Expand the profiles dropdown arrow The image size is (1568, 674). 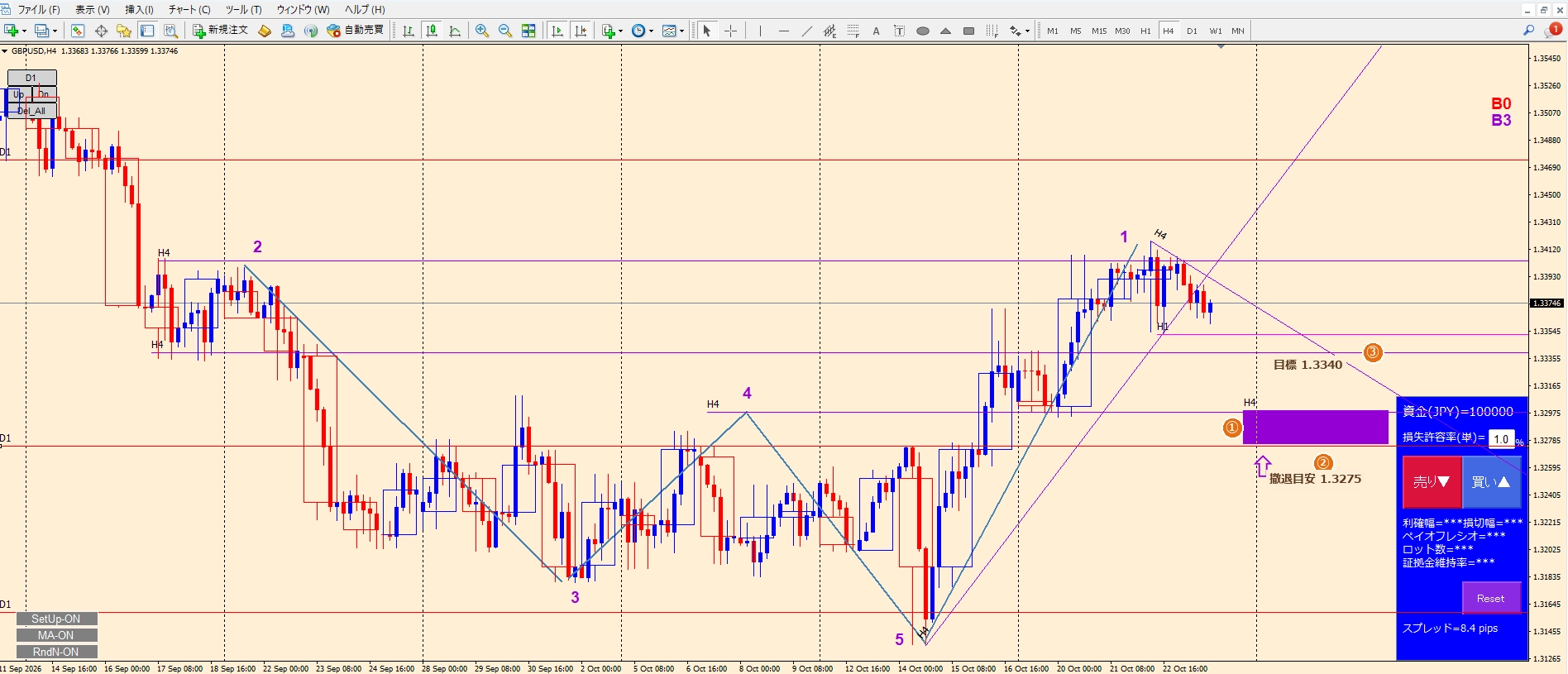(x=55, y=31)
